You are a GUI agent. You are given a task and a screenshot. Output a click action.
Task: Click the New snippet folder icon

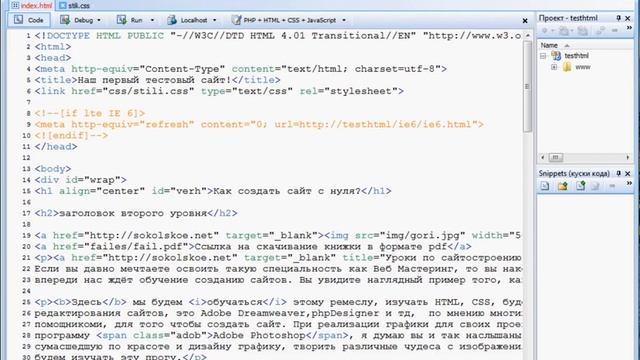click(563, 186)
